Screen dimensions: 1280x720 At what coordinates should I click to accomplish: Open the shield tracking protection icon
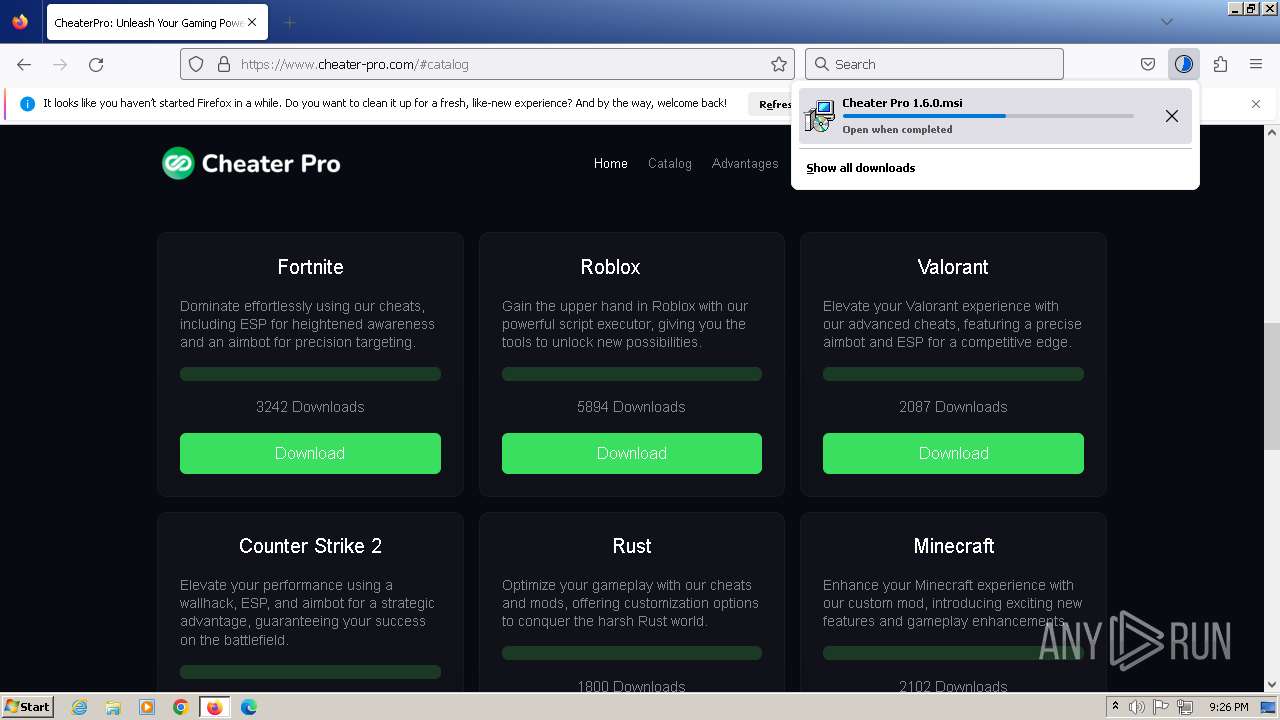coord(196,64)
